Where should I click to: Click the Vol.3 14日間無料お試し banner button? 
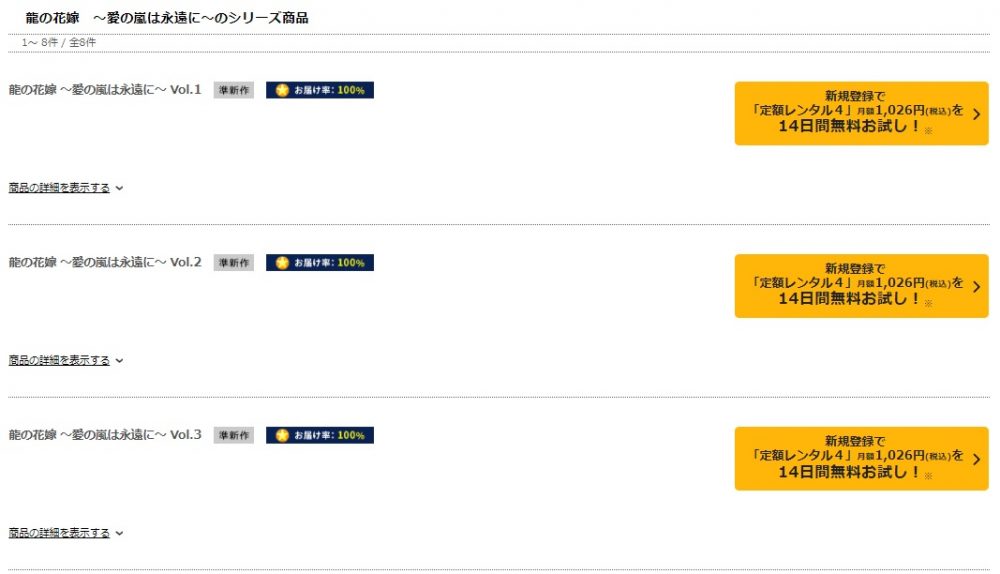tap(862, 459)
